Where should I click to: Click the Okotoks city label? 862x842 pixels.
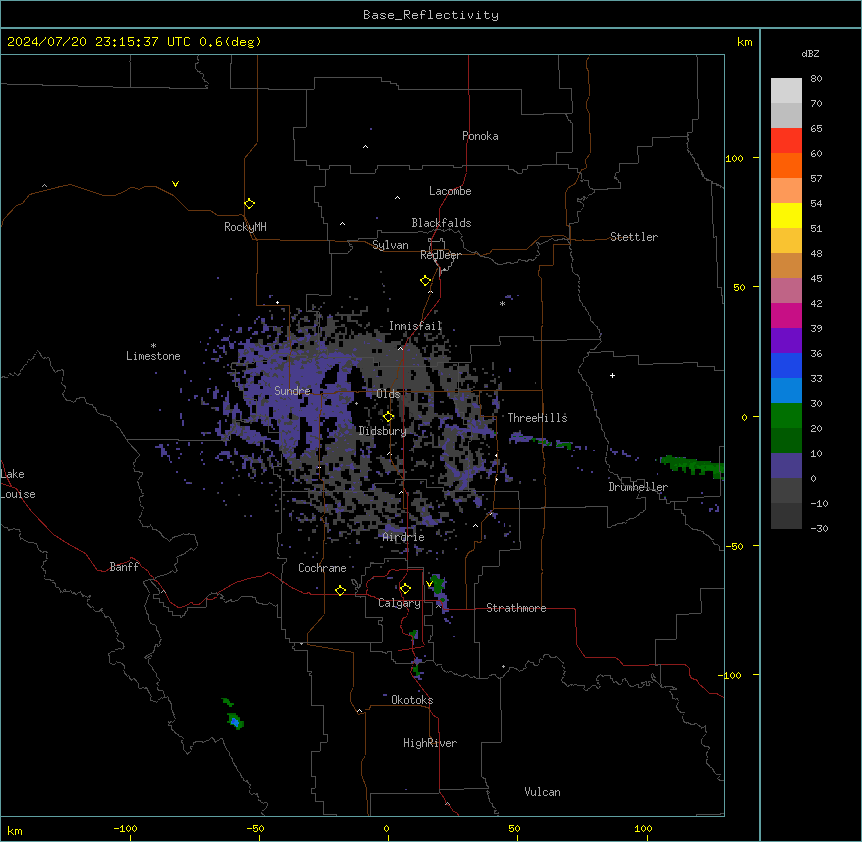412,700
